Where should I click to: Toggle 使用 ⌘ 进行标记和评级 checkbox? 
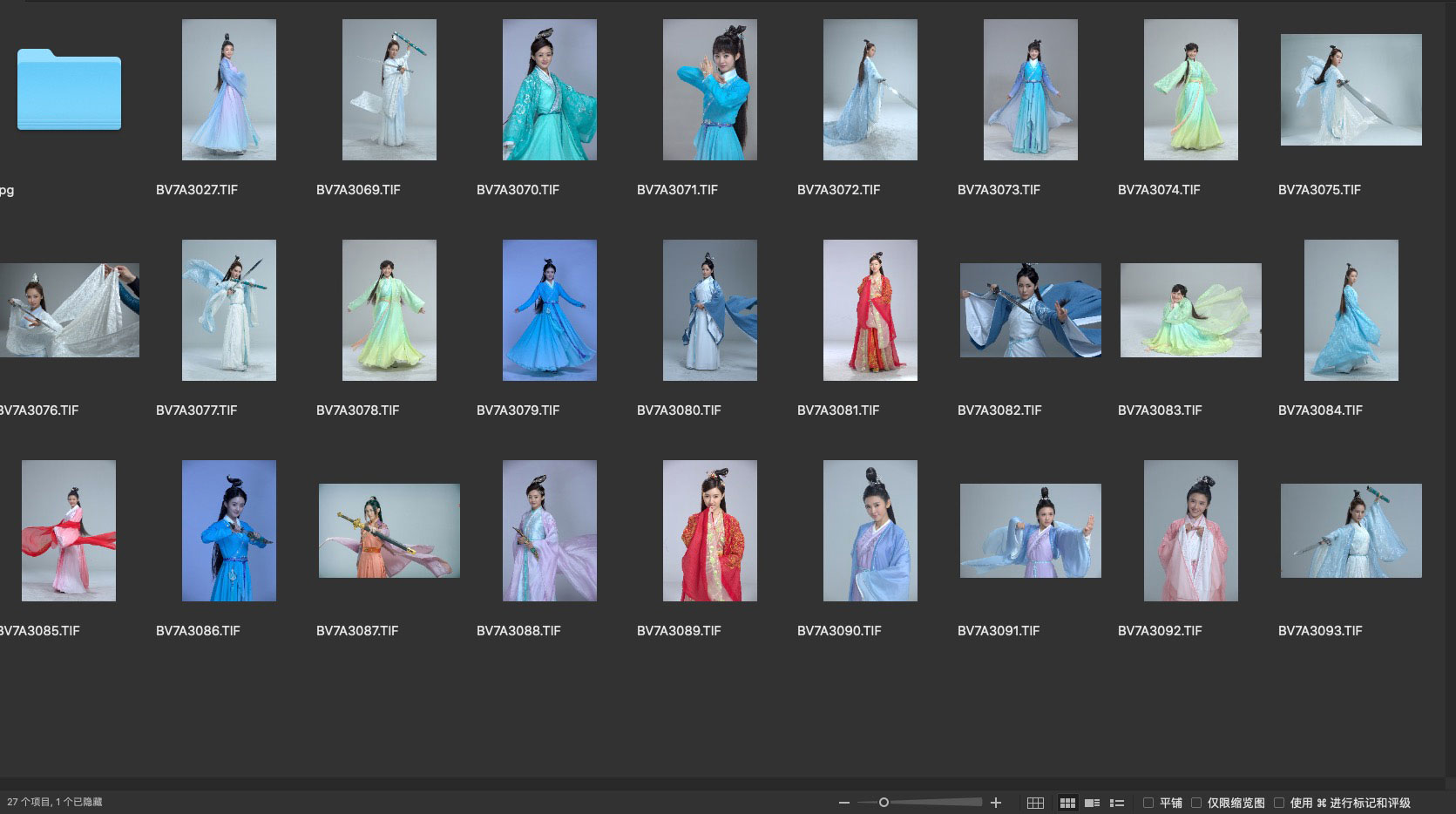pos(1279,803)
